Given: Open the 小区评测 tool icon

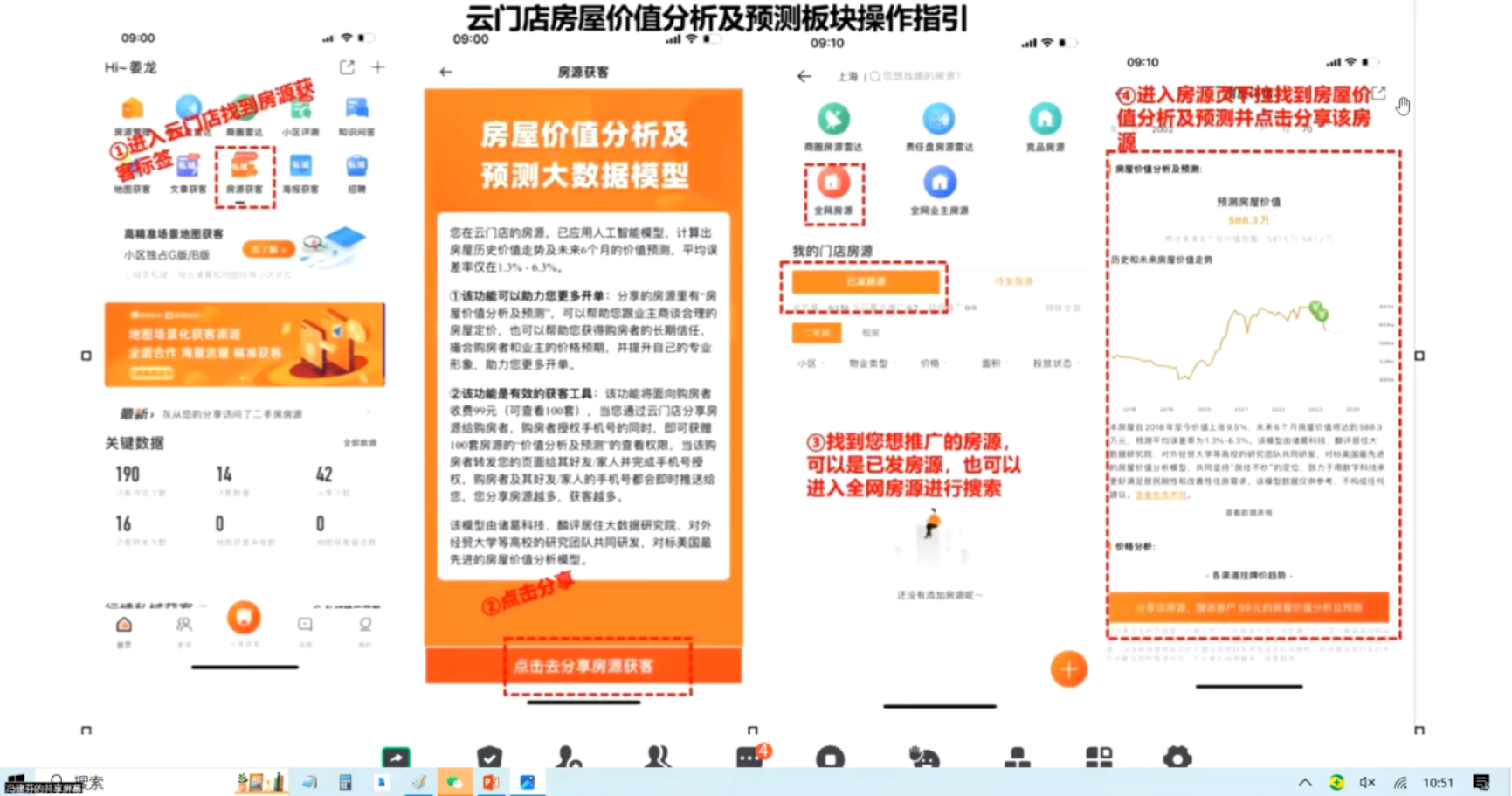Looking at the screenshot, I should click(x=300, y=110).
